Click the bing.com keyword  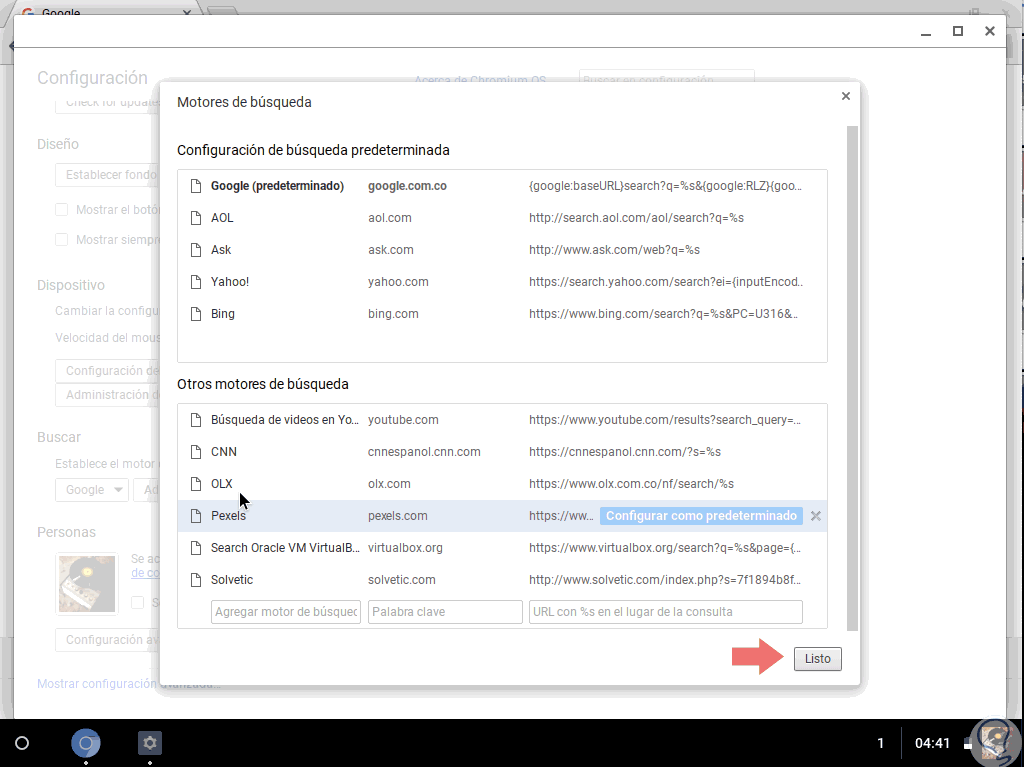point(393,314)
